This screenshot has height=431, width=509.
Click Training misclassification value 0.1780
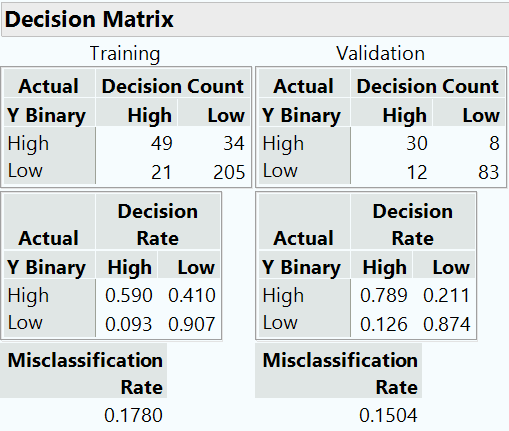(x=133, y=415)
